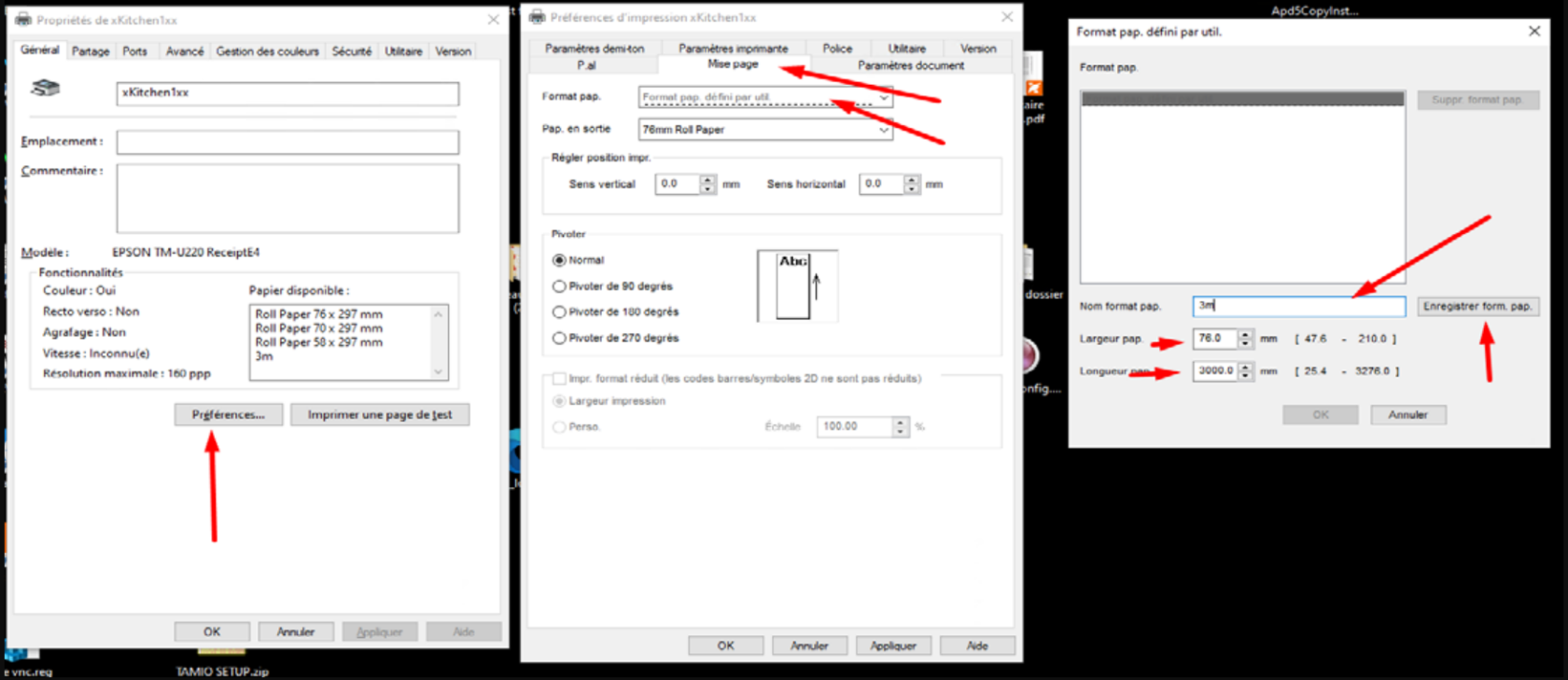Select the highlighted row in Format pap. list

1242,99
